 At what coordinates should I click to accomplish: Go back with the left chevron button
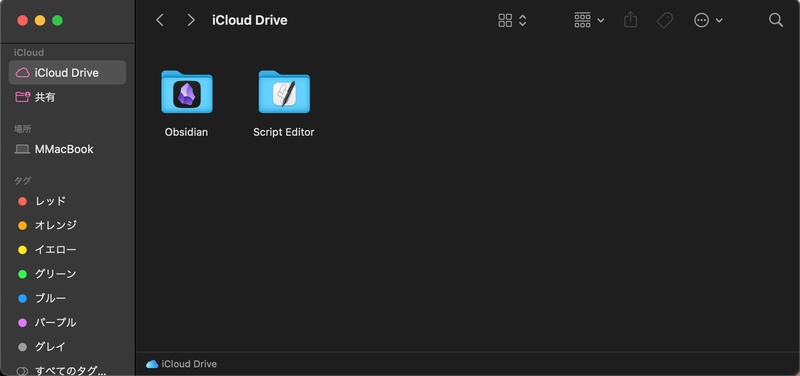coord(160,20)
